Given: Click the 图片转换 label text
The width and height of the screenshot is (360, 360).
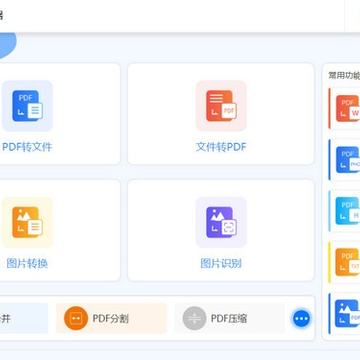Looking at the screenshot, I should [27, 264].
